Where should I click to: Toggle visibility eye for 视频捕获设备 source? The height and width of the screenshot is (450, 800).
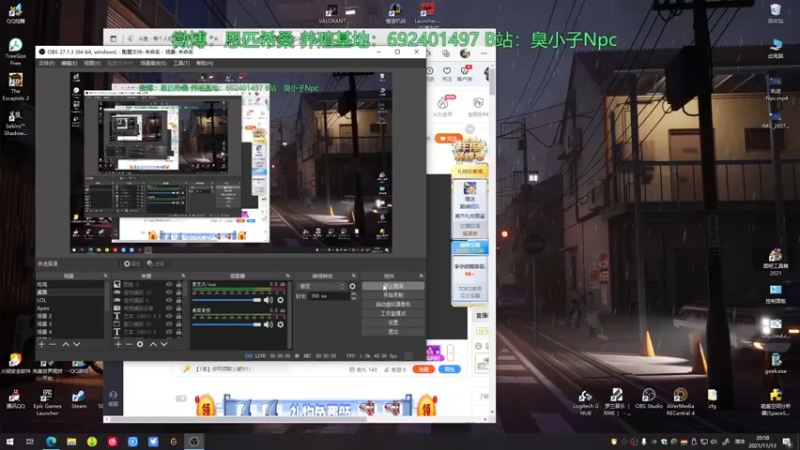tap(169, 308)
